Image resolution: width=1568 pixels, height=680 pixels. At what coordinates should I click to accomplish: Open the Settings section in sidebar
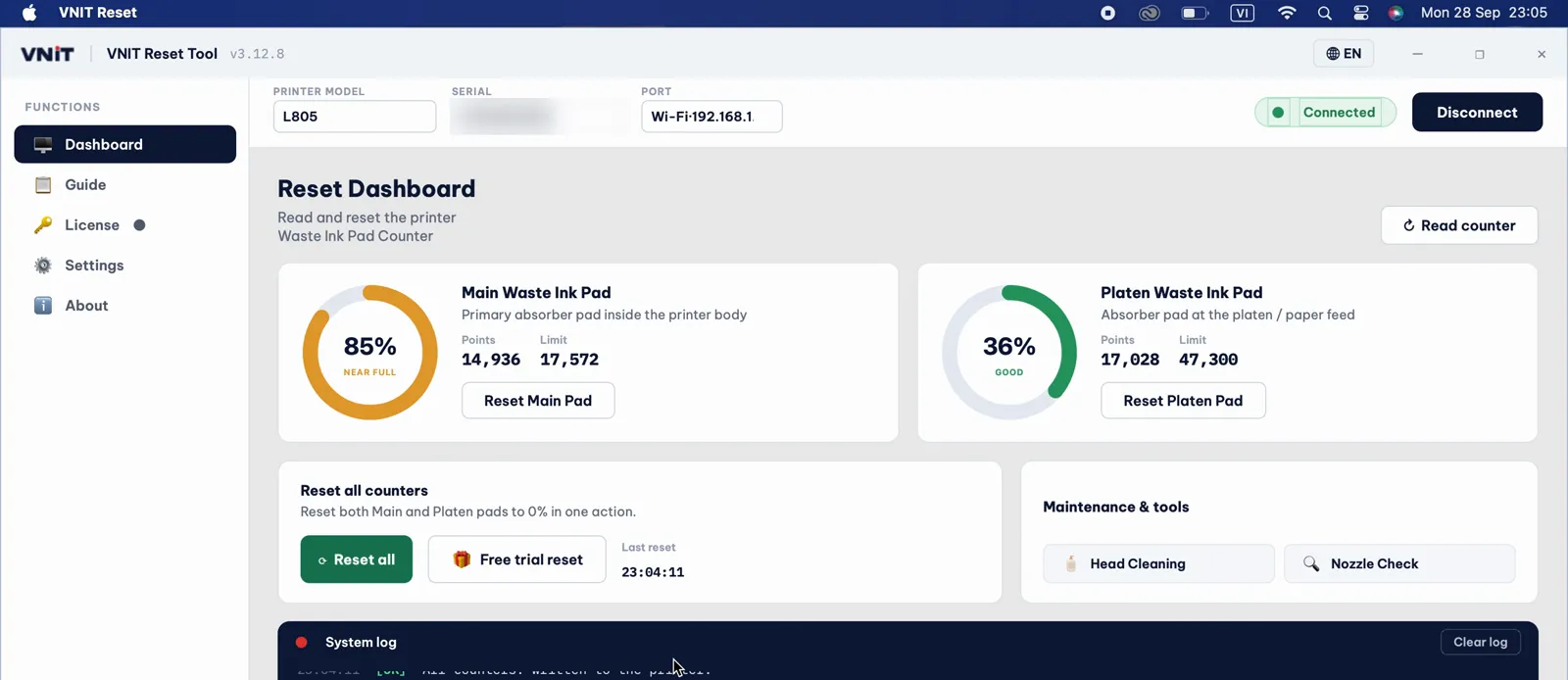pyautogui.click(x=124, y=265)
